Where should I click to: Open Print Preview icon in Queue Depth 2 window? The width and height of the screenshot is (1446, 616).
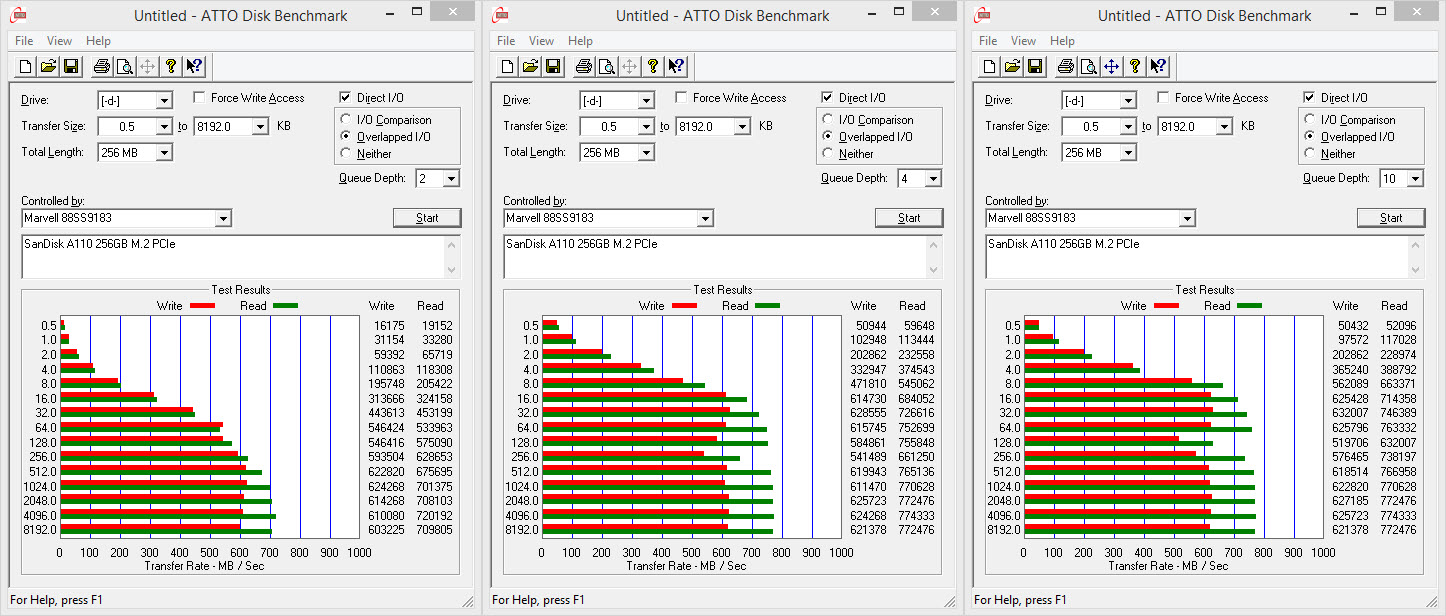124,67
